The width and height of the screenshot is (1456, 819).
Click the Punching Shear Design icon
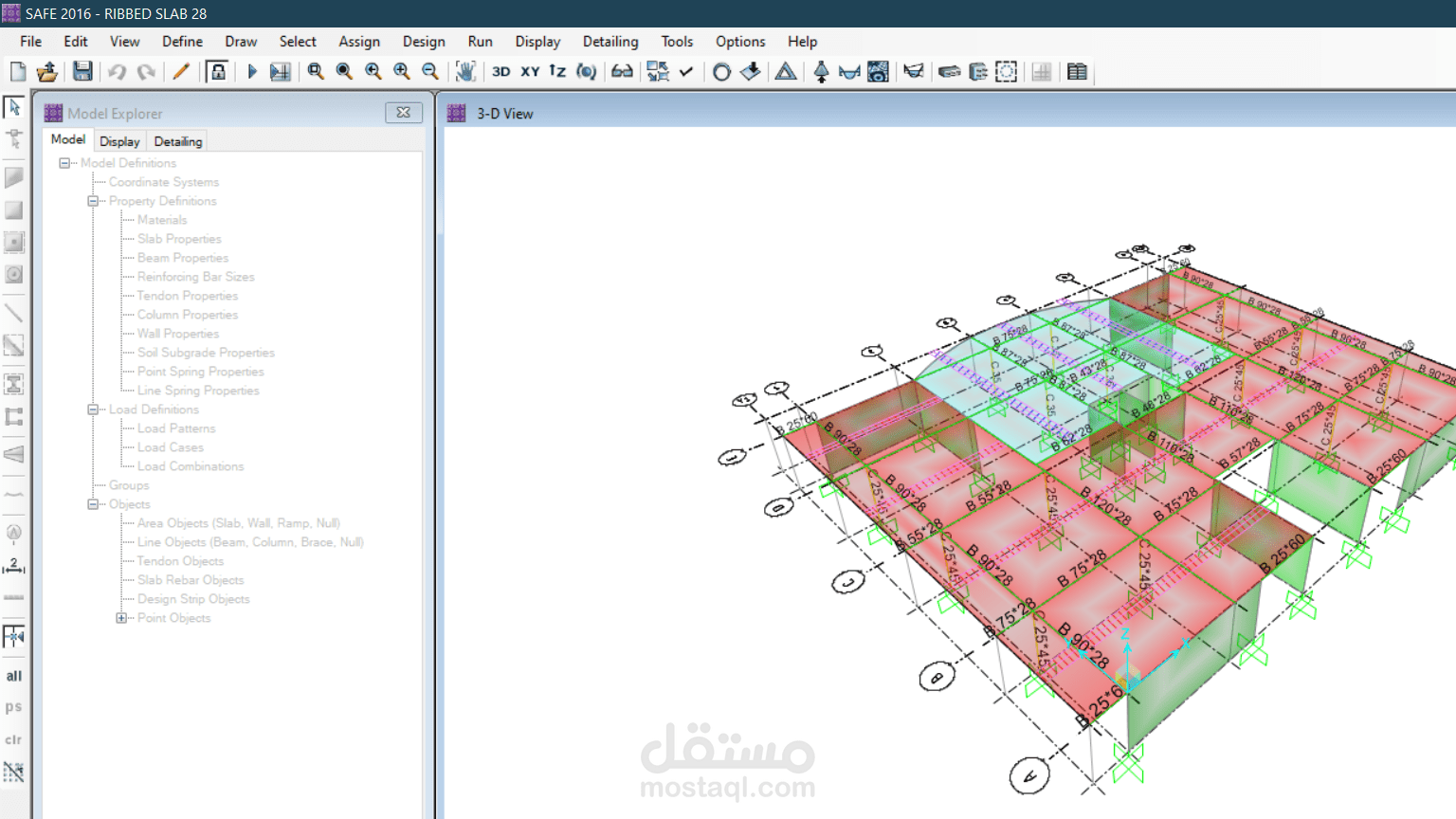1007,72
